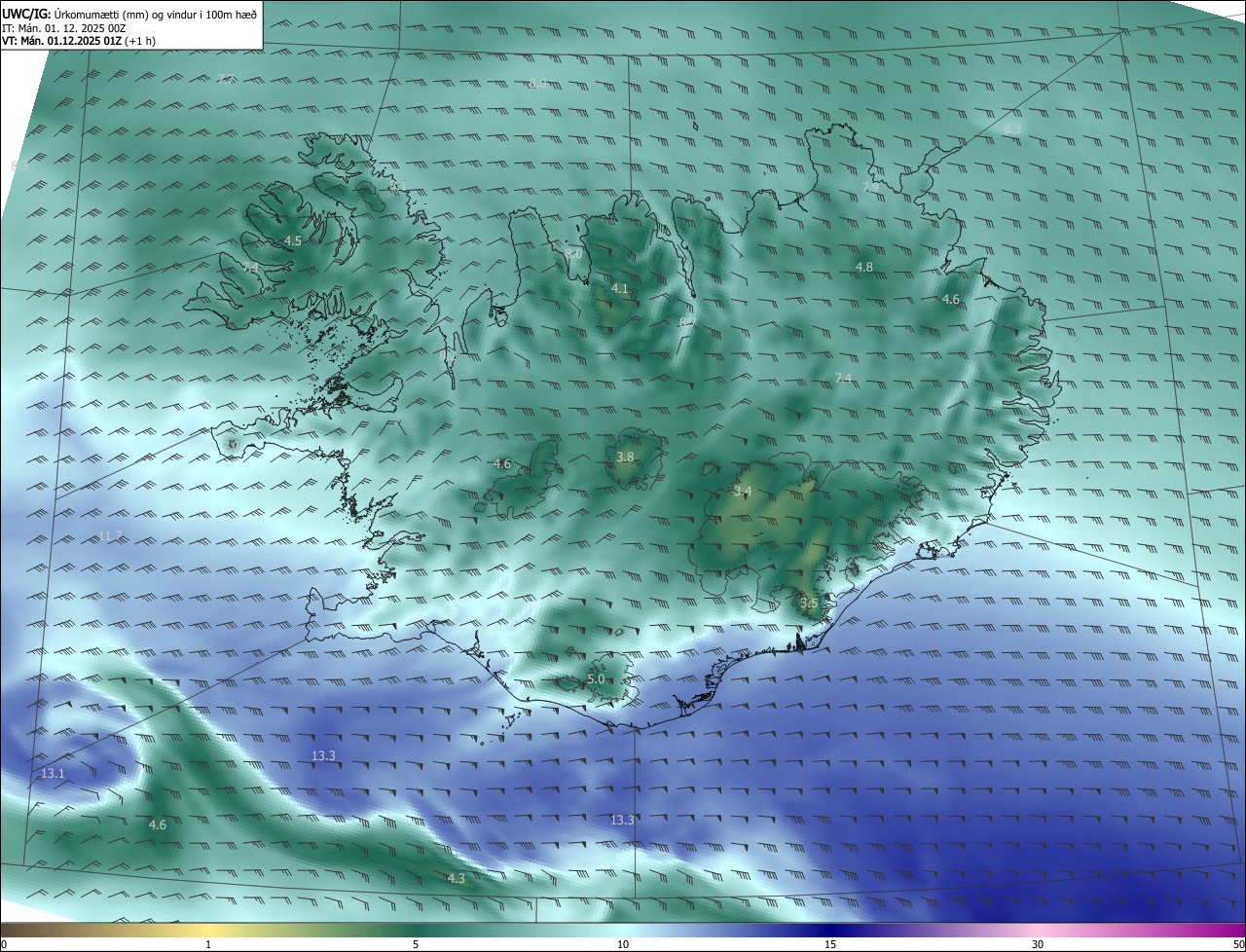This screenshot has height=952, width=1246.
Task: Click the 8.7 value label
Action: click(688, 322)
